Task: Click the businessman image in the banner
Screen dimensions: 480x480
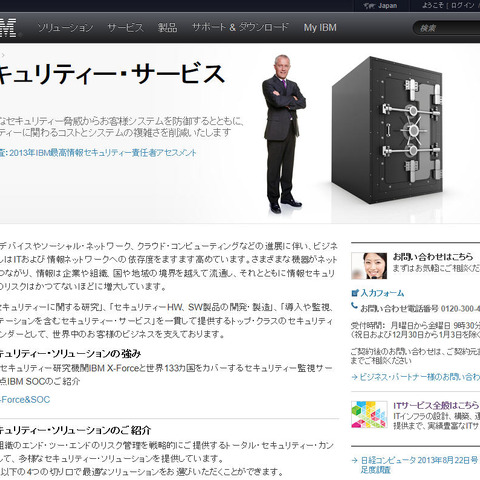Action: pos(283,133)
